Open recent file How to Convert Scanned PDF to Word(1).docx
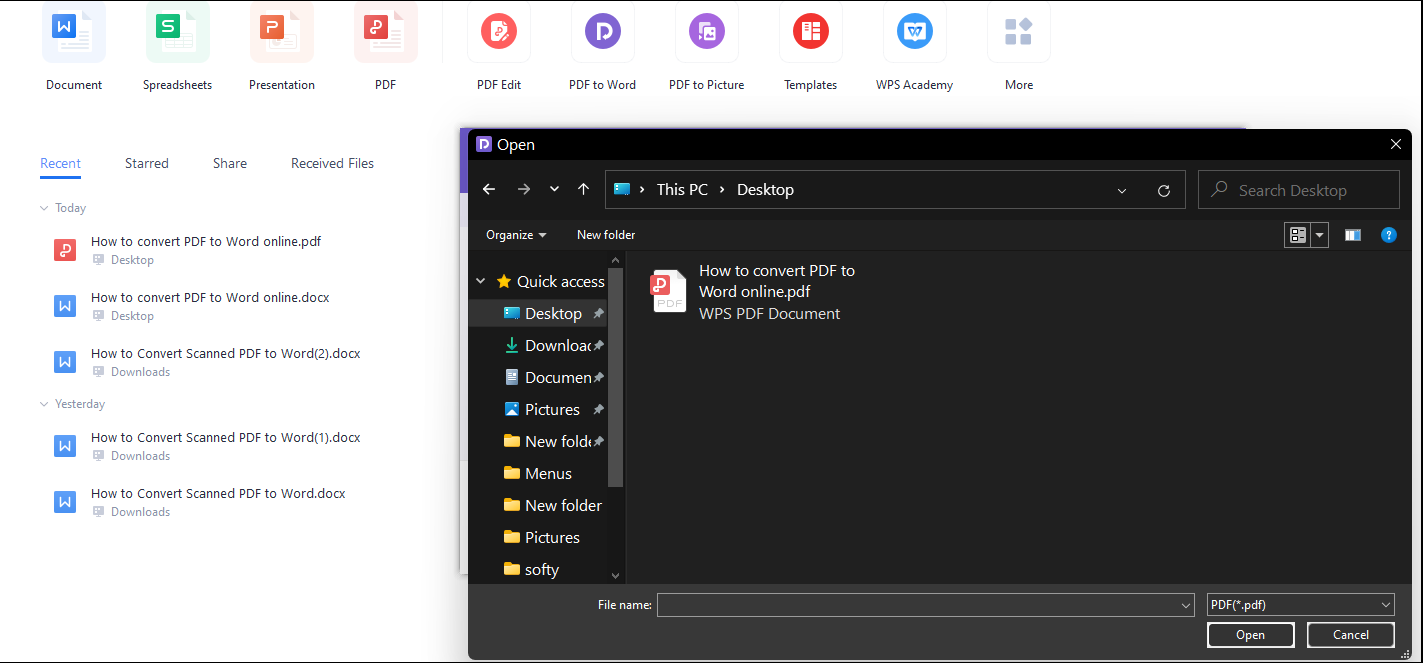Viewport: 1423px width, 663px height. click(226, 437)
